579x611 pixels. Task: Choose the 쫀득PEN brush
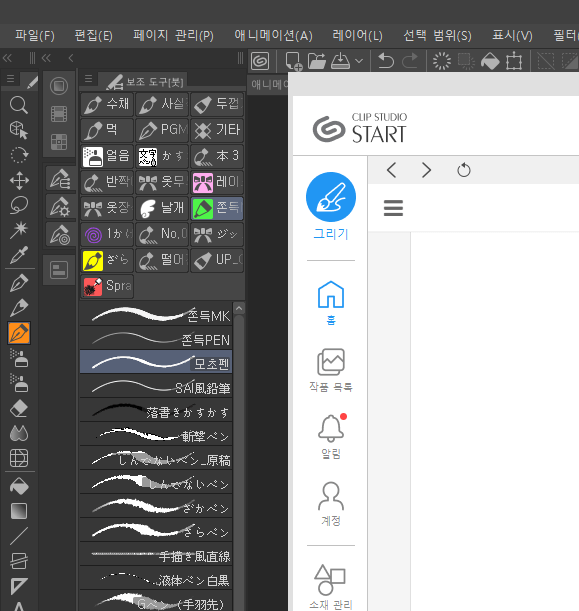(156, 338)
